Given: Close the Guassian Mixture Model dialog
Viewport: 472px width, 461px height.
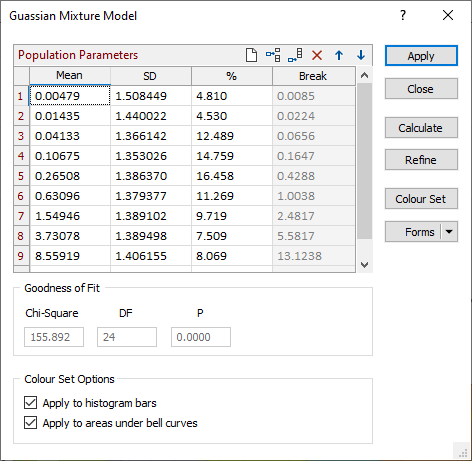Looking at the screenshot, I should pos(448,15).
